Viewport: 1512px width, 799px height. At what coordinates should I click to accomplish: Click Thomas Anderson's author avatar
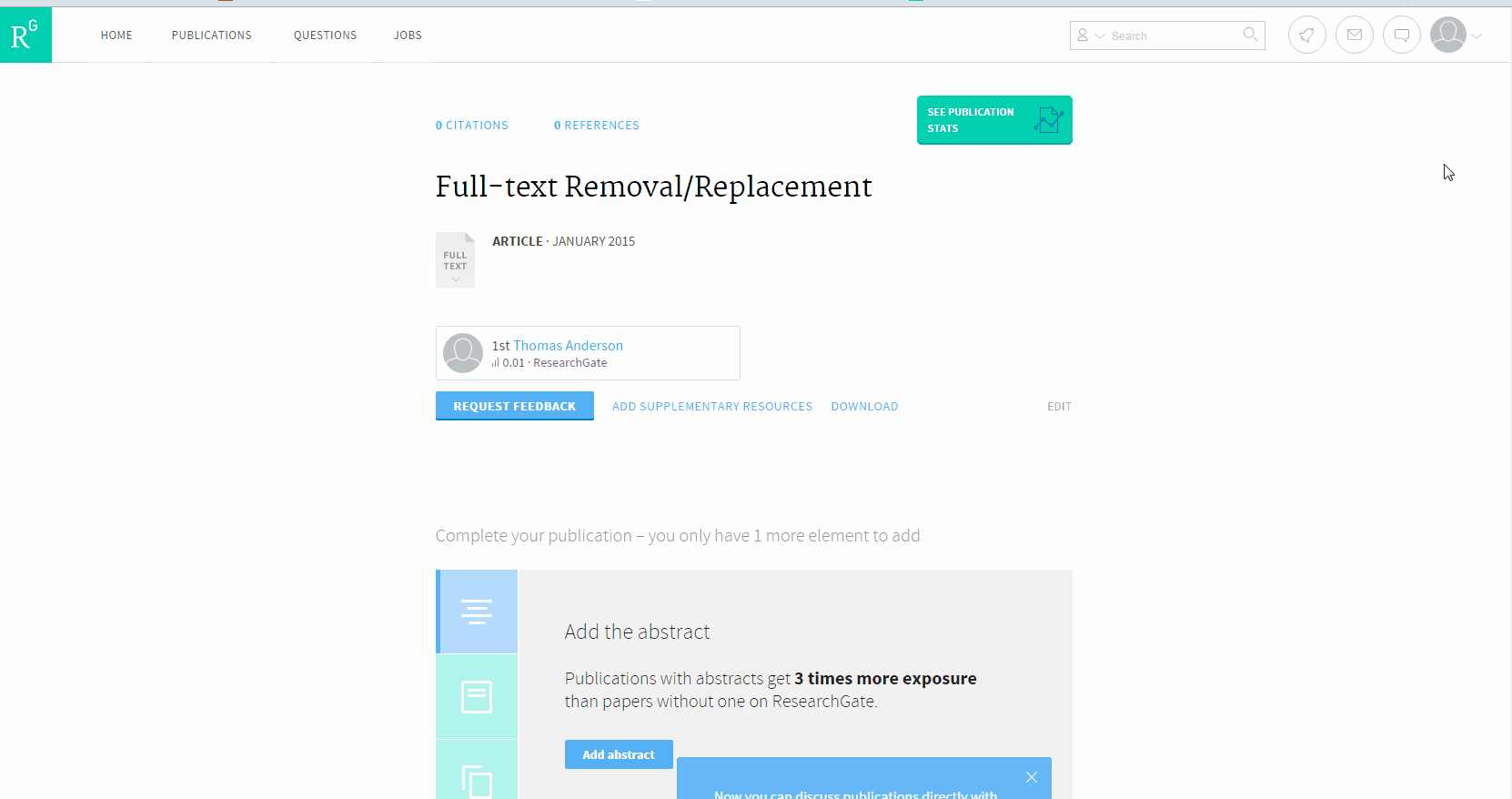click(x=462, y=353)
